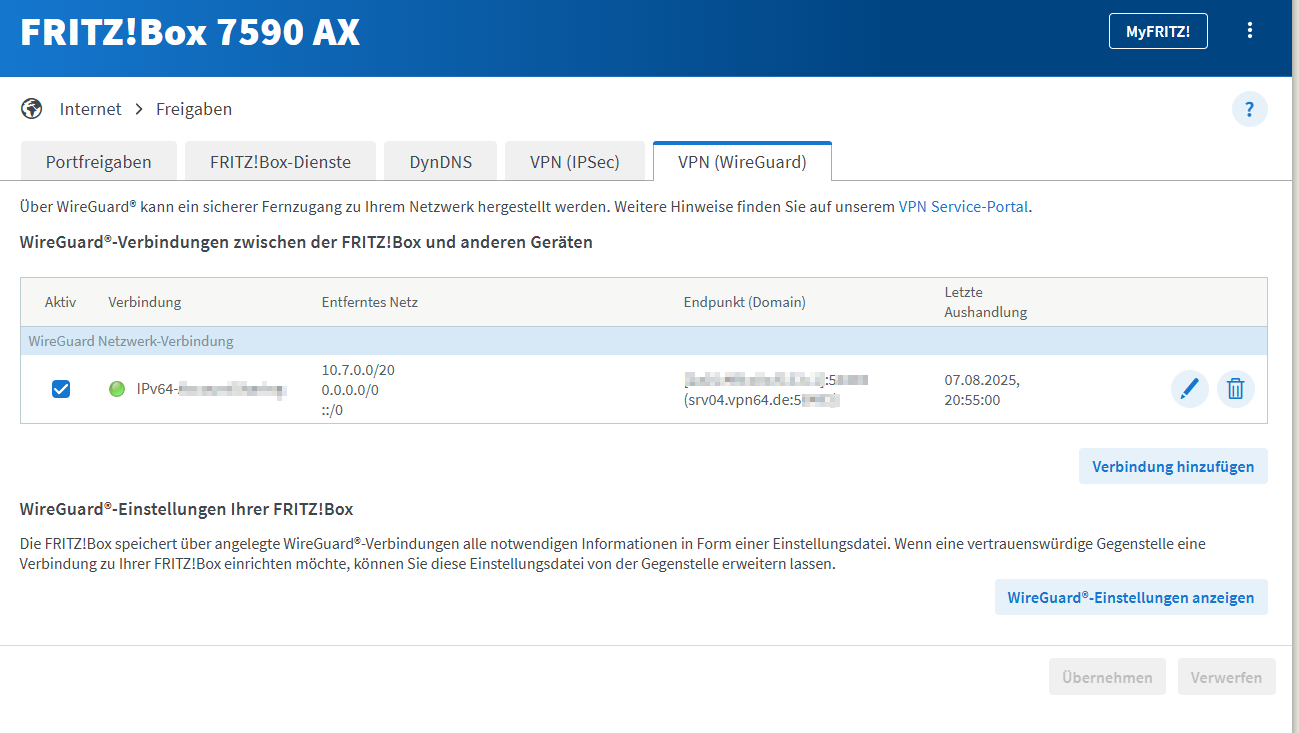Click the FRITZ!Box 7590 AX header logo
The width and height of the screenshot is (1299, 733).
pyautogui.click(x=190, y=33)
